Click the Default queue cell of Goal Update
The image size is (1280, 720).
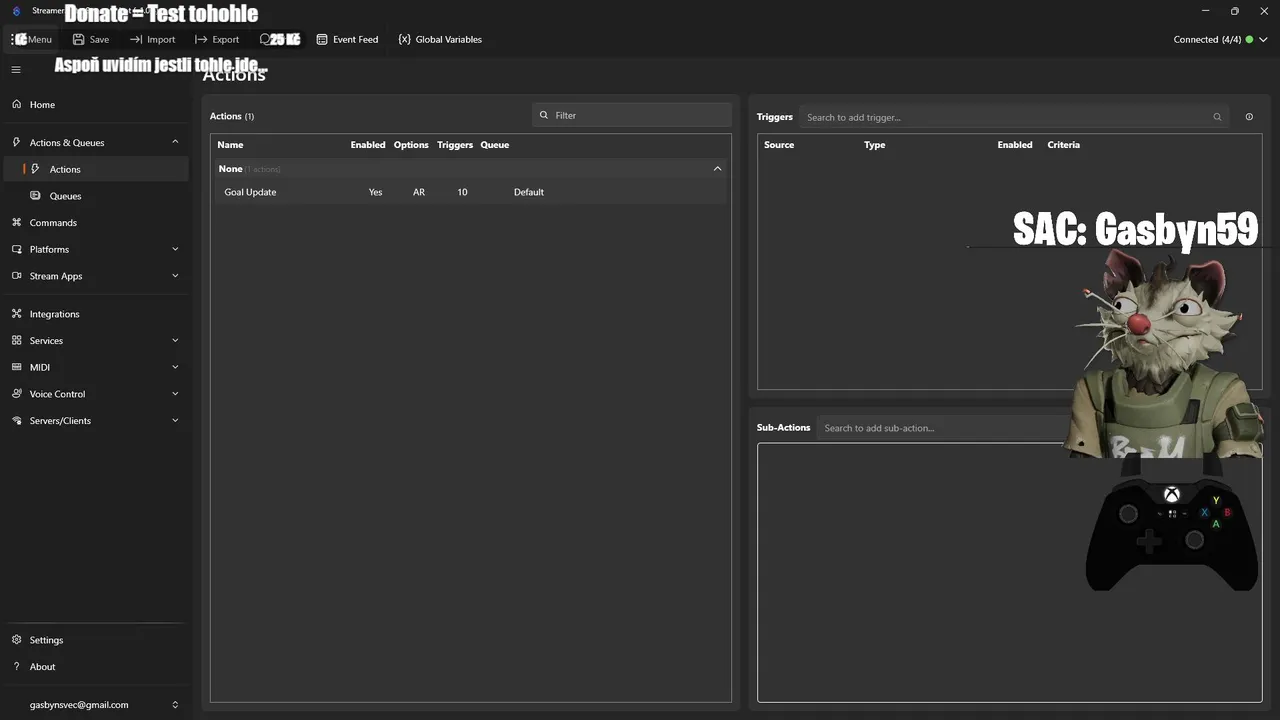coord(529,192)
